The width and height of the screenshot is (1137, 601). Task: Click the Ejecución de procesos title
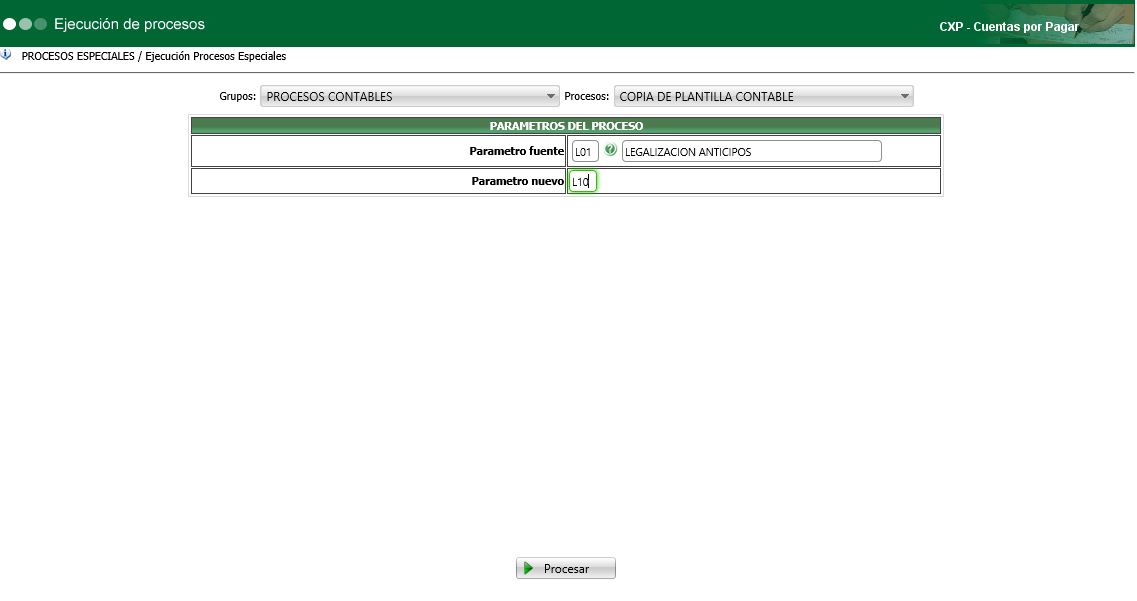129,24
